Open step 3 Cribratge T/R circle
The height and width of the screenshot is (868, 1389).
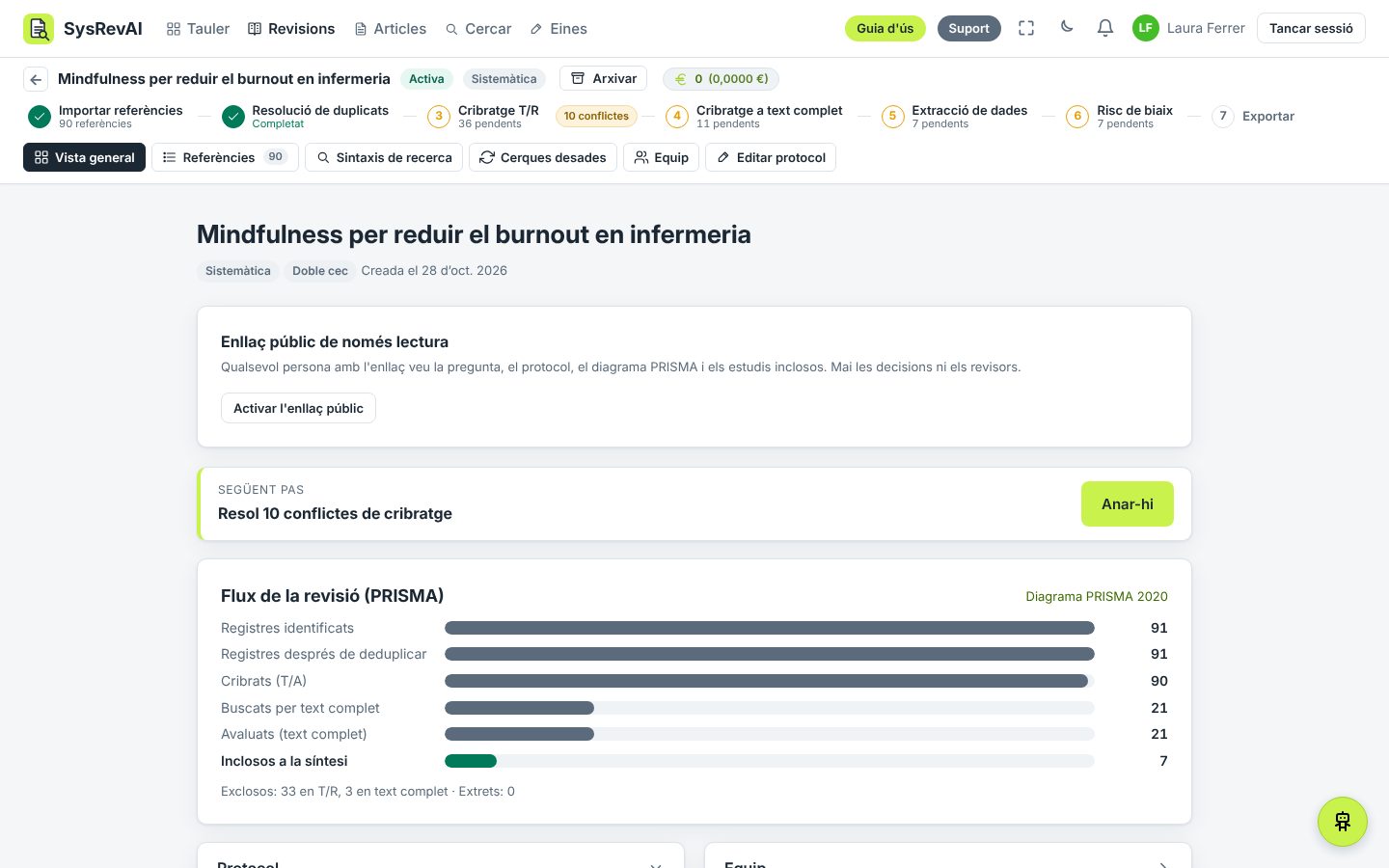point(439,117)
